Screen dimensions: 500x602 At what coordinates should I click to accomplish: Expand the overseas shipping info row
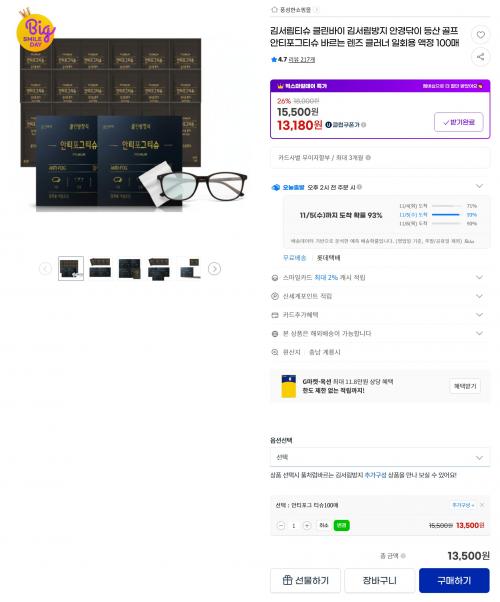(380, 333)
